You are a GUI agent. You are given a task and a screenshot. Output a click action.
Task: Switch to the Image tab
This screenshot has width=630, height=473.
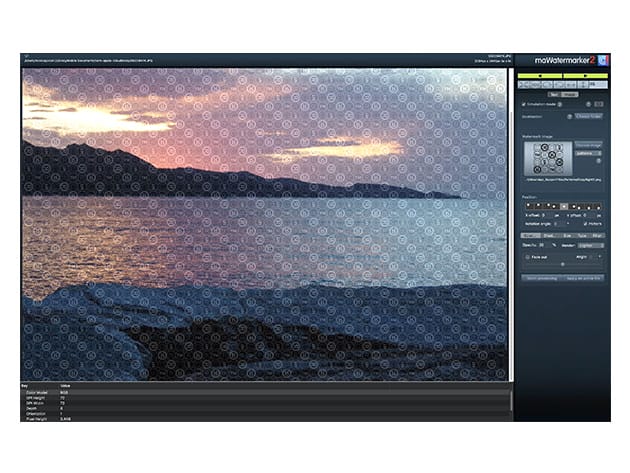pos(572,94)
